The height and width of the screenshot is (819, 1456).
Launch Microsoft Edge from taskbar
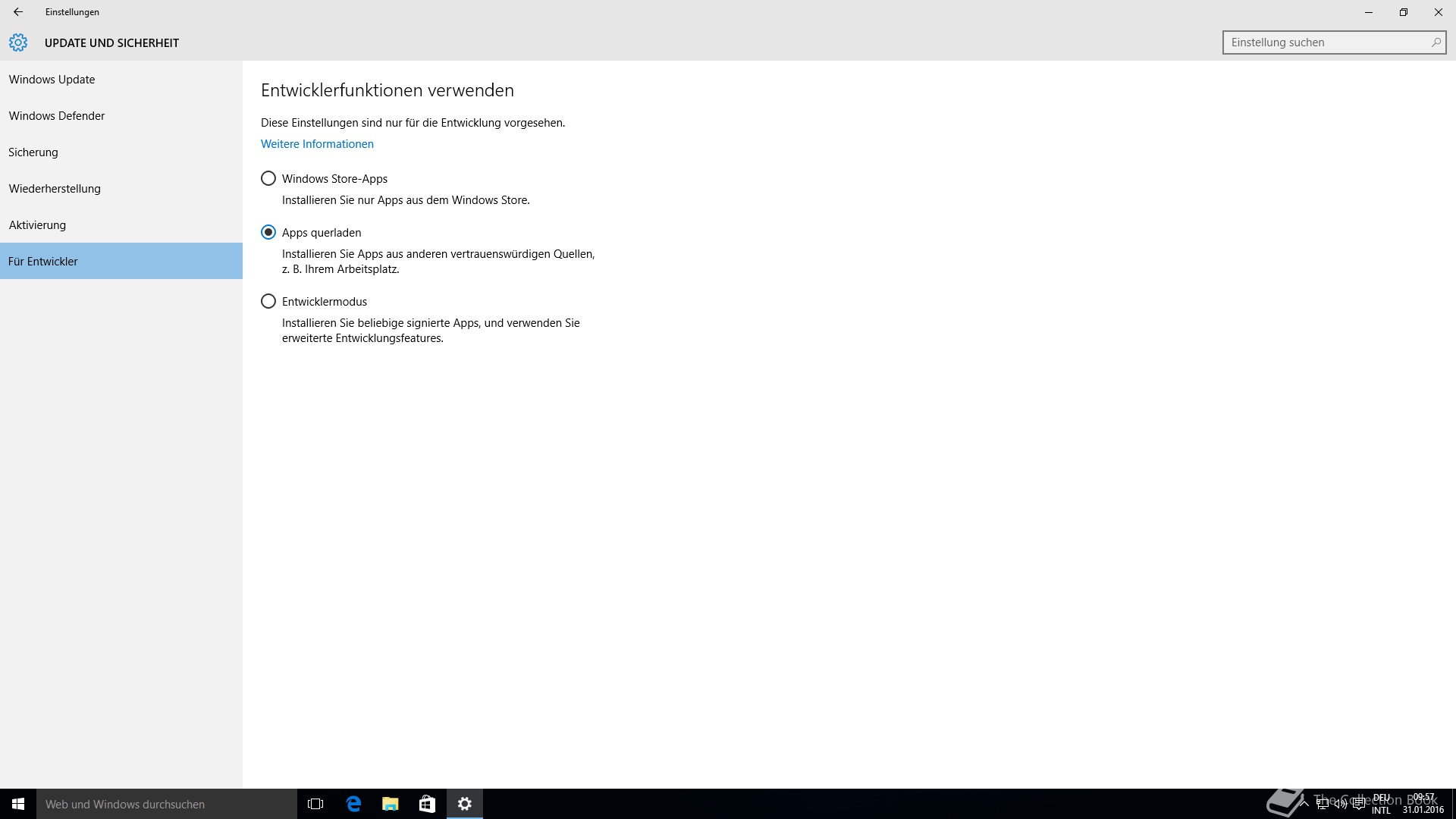pyautogui.click(x=353, y=804)
